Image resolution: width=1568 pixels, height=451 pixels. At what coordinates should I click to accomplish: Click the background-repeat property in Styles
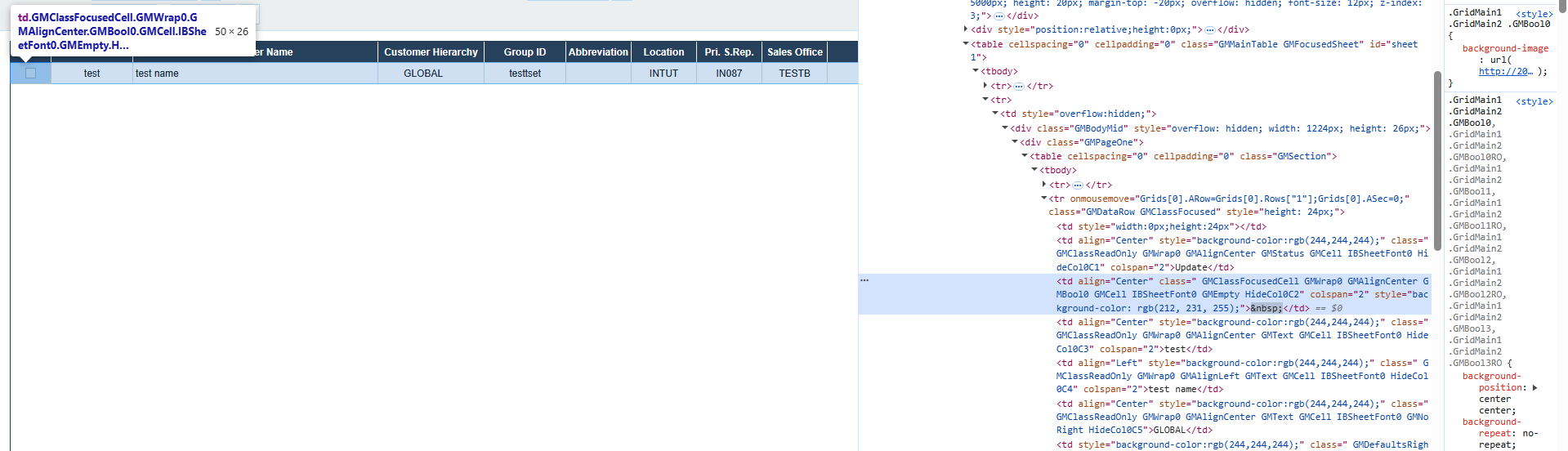1492,428
